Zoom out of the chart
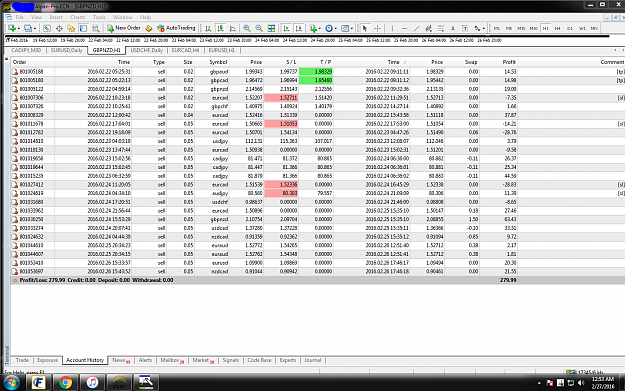625x391 pixels. coord(259,28)
